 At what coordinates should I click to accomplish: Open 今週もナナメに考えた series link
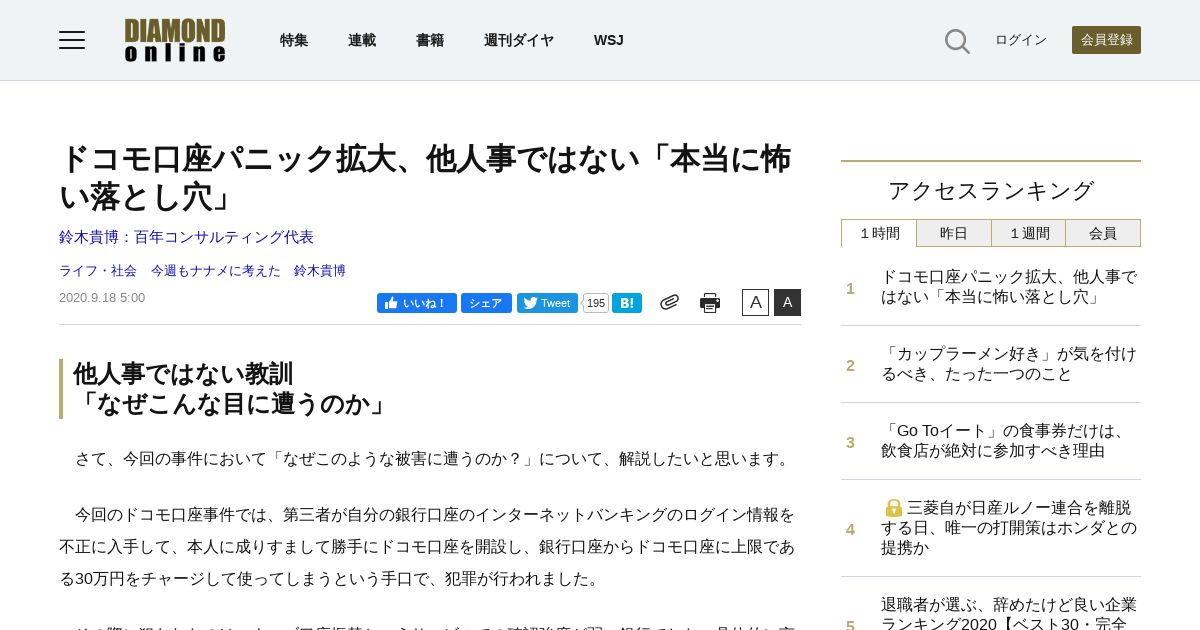coord(216,271)
